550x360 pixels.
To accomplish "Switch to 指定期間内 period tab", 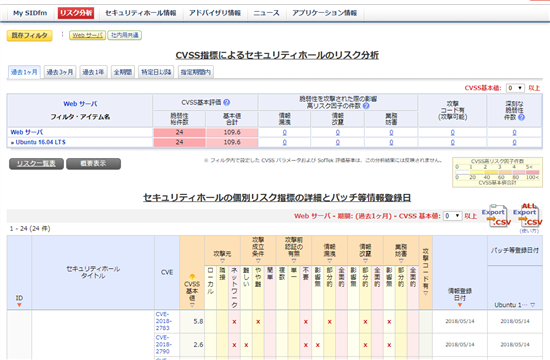I will tap(195, 72).
